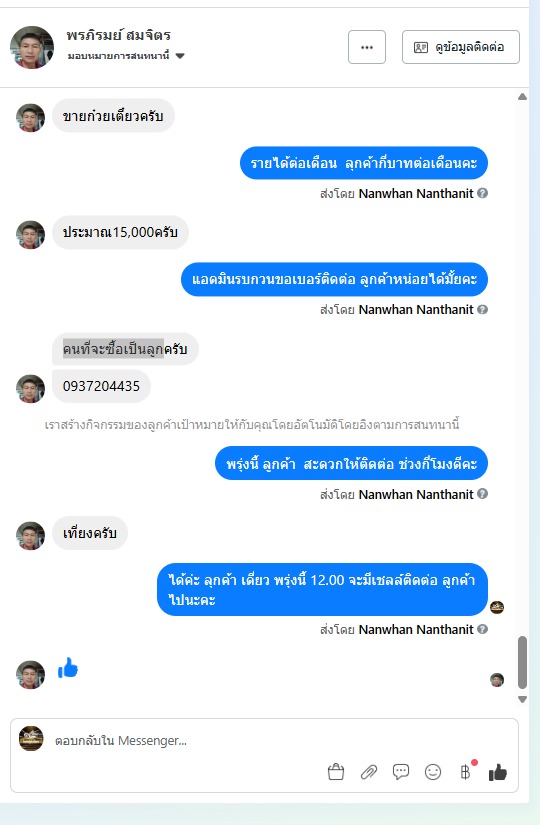This screenshot has height=825, width=540.
Task: Expand the มอบหมายการสนทนานี้ assignment dropdown
Action: pyautogui.click(x=126, y=55)
